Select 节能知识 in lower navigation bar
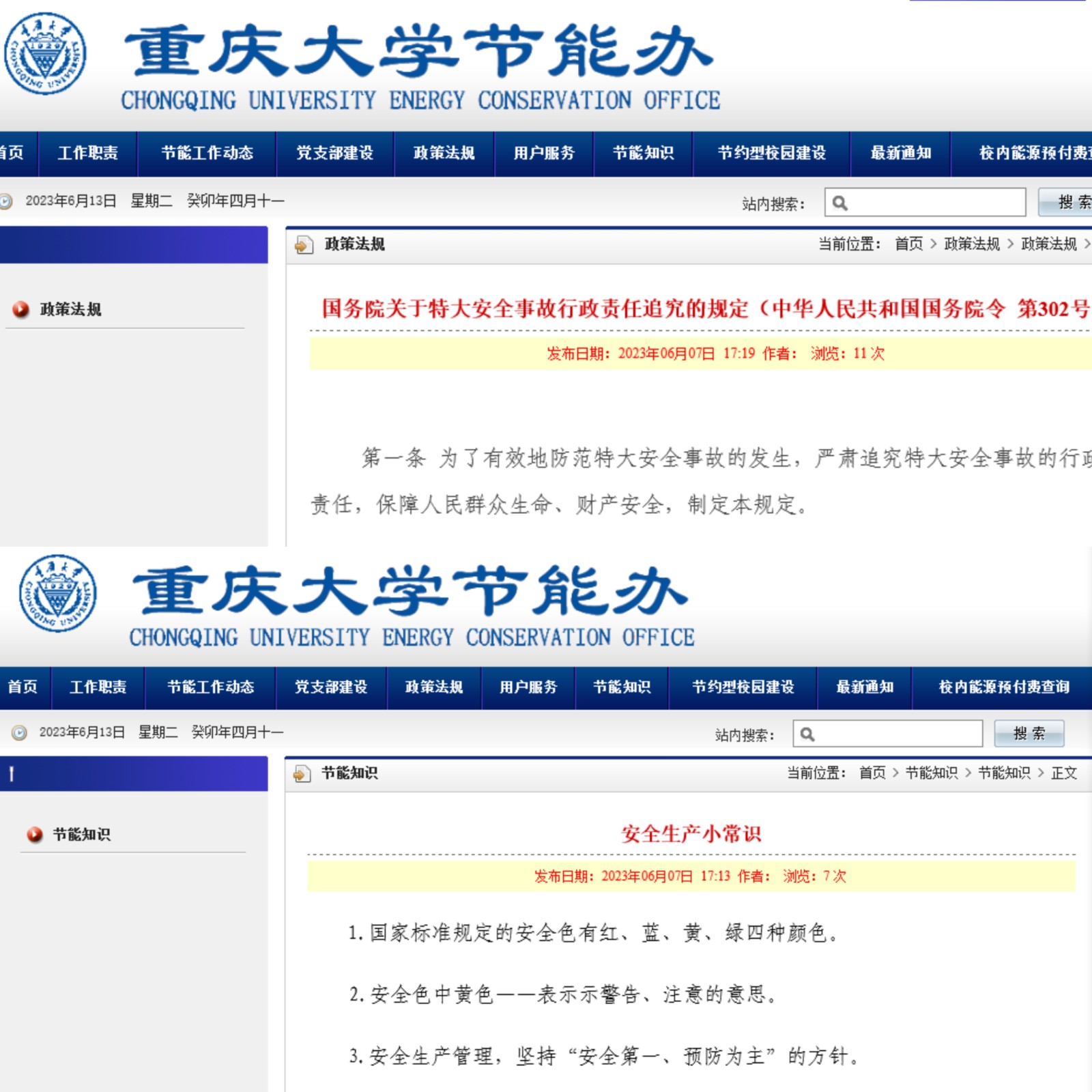 point(622,687)
